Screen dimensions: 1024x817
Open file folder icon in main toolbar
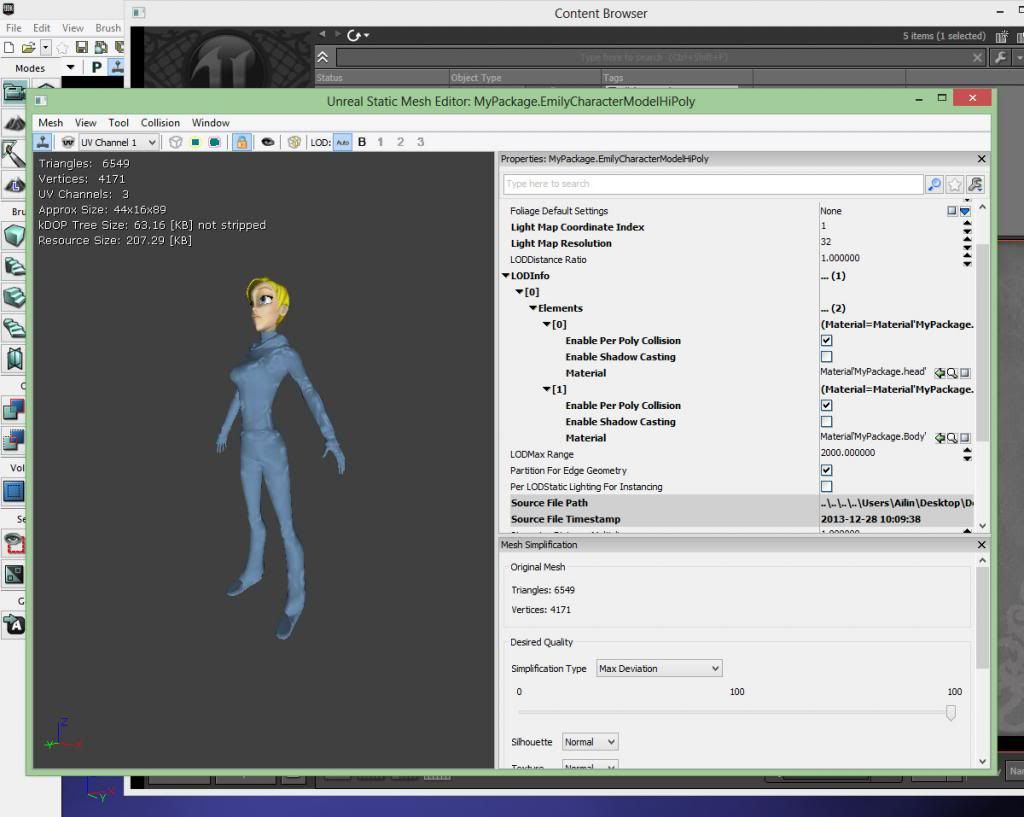tap(28, 47)
